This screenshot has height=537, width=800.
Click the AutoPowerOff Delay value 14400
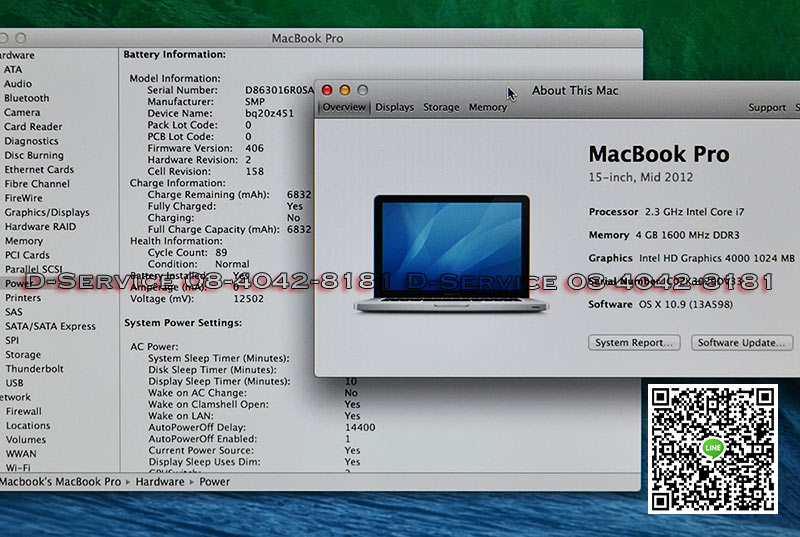click(x=360, y=428)
